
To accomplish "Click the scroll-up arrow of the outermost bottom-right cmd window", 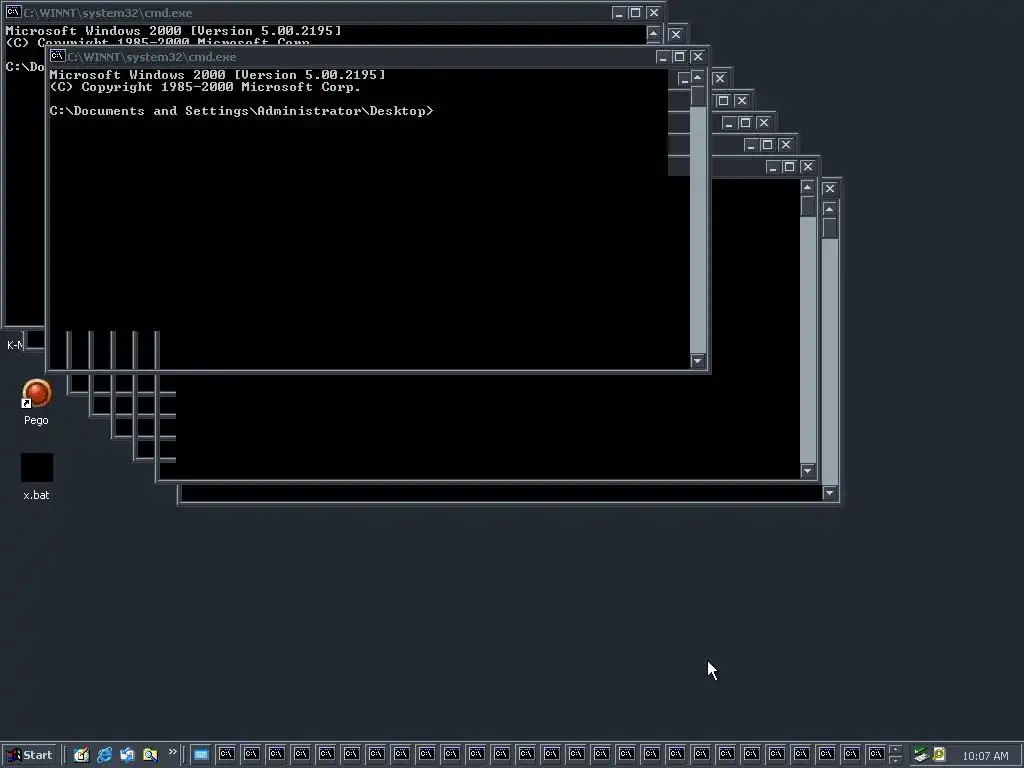I will (830, 209).
